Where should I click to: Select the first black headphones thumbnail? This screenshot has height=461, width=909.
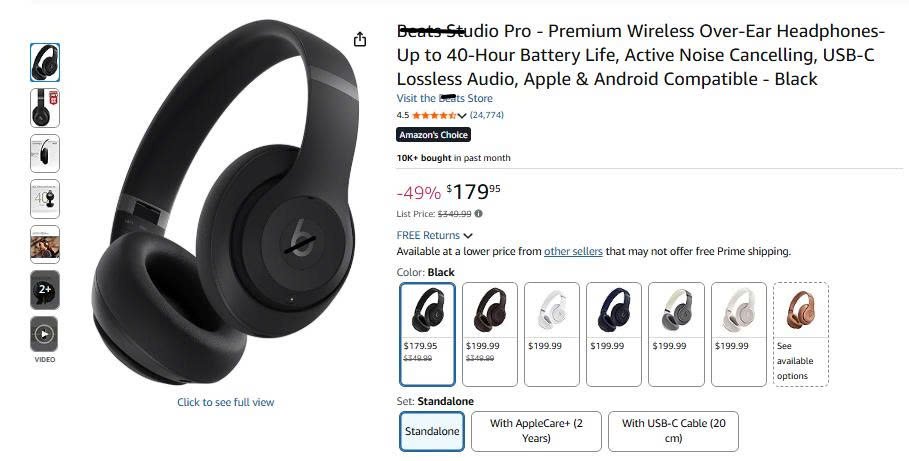coord(45,62)
